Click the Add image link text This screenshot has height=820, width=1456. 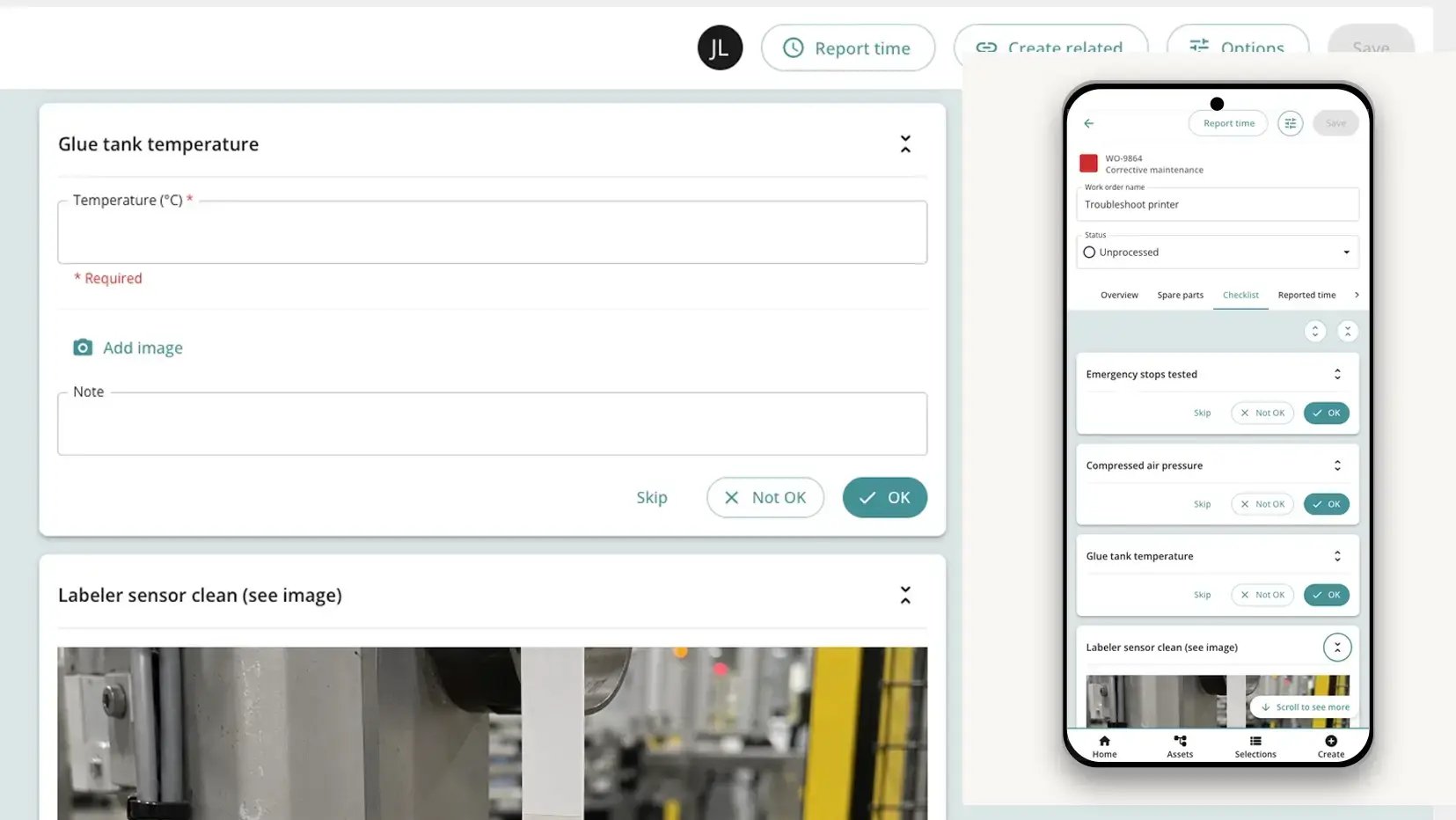point(143,348)
